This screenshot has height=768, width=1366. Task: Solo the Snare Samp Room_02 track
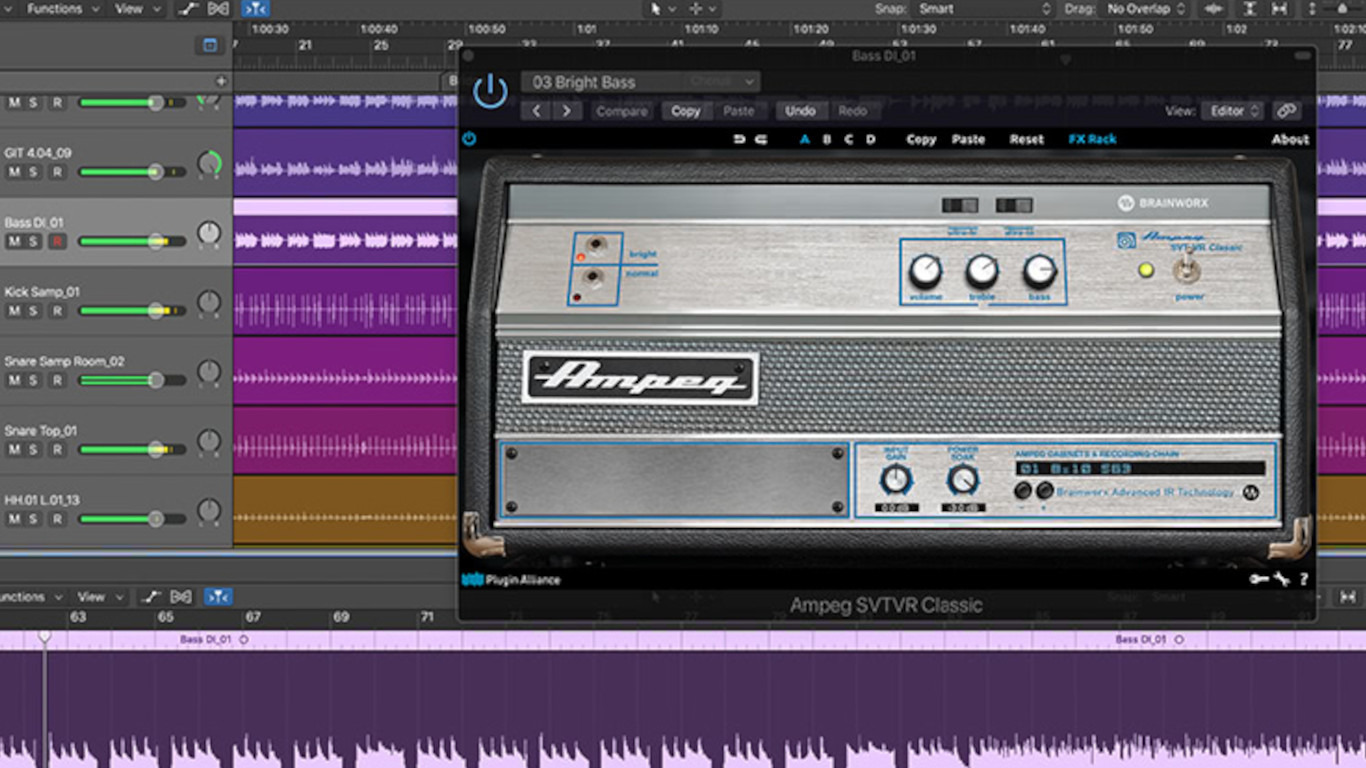[34, 381]
